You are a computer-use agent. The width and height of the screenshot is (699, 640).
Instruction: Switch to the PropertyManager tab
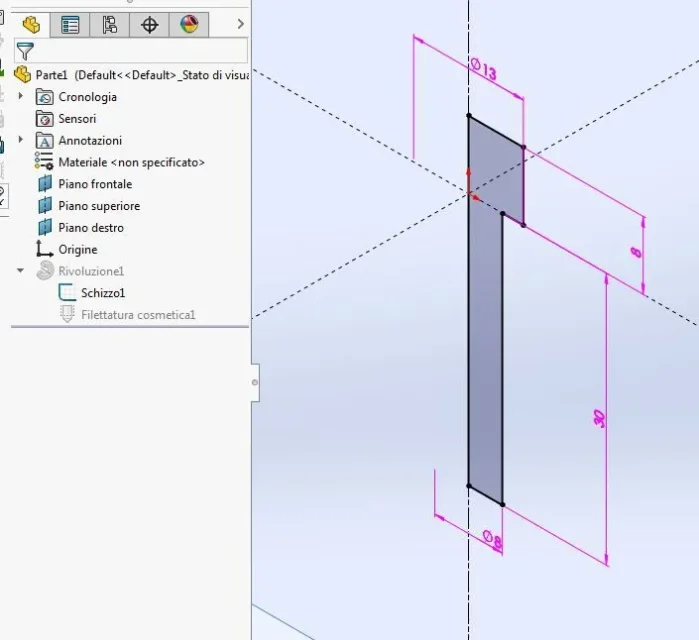70,25
